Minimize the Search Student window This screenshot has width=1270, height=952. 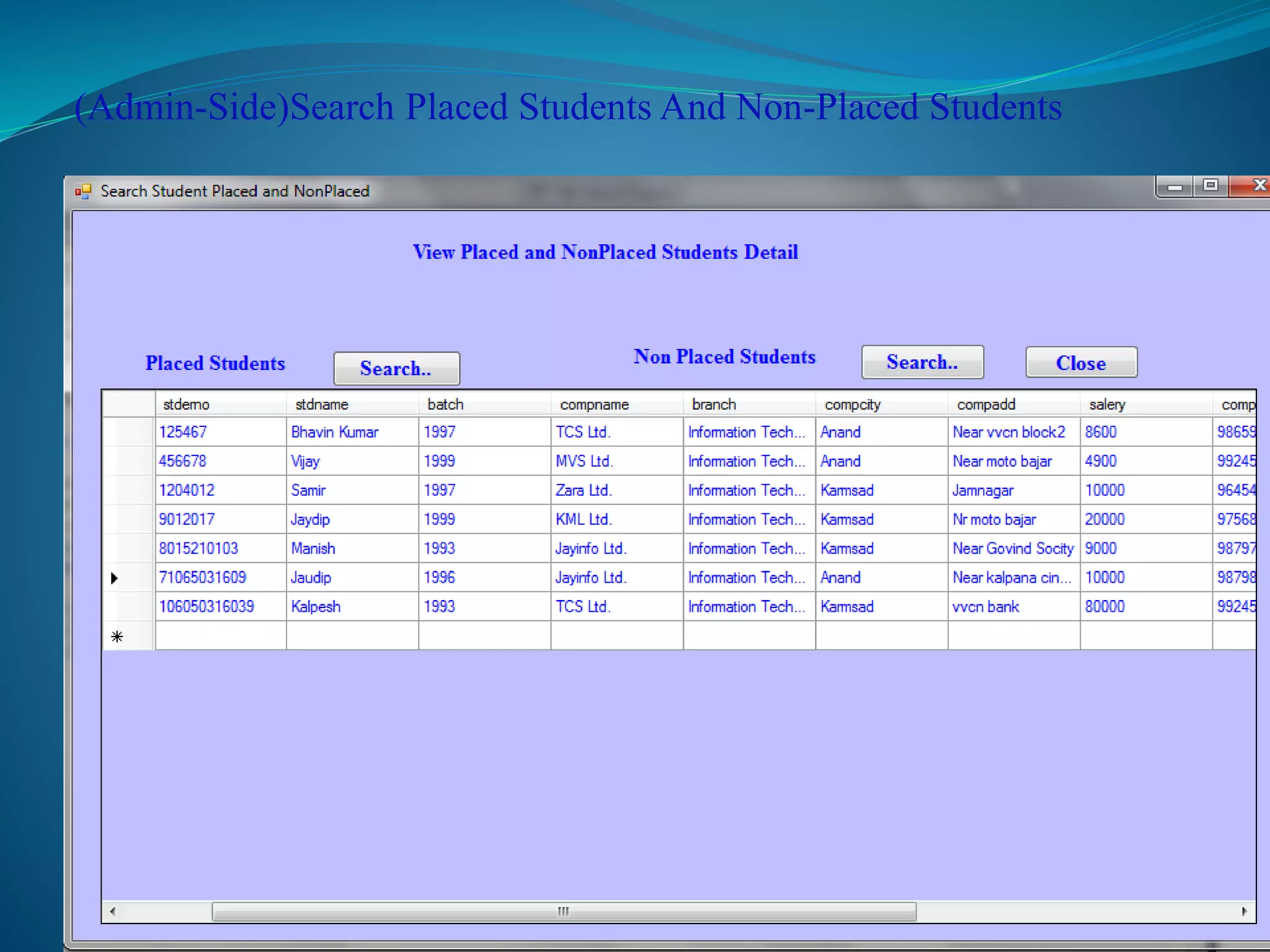pyautogui.click(x=1175, y=186)
